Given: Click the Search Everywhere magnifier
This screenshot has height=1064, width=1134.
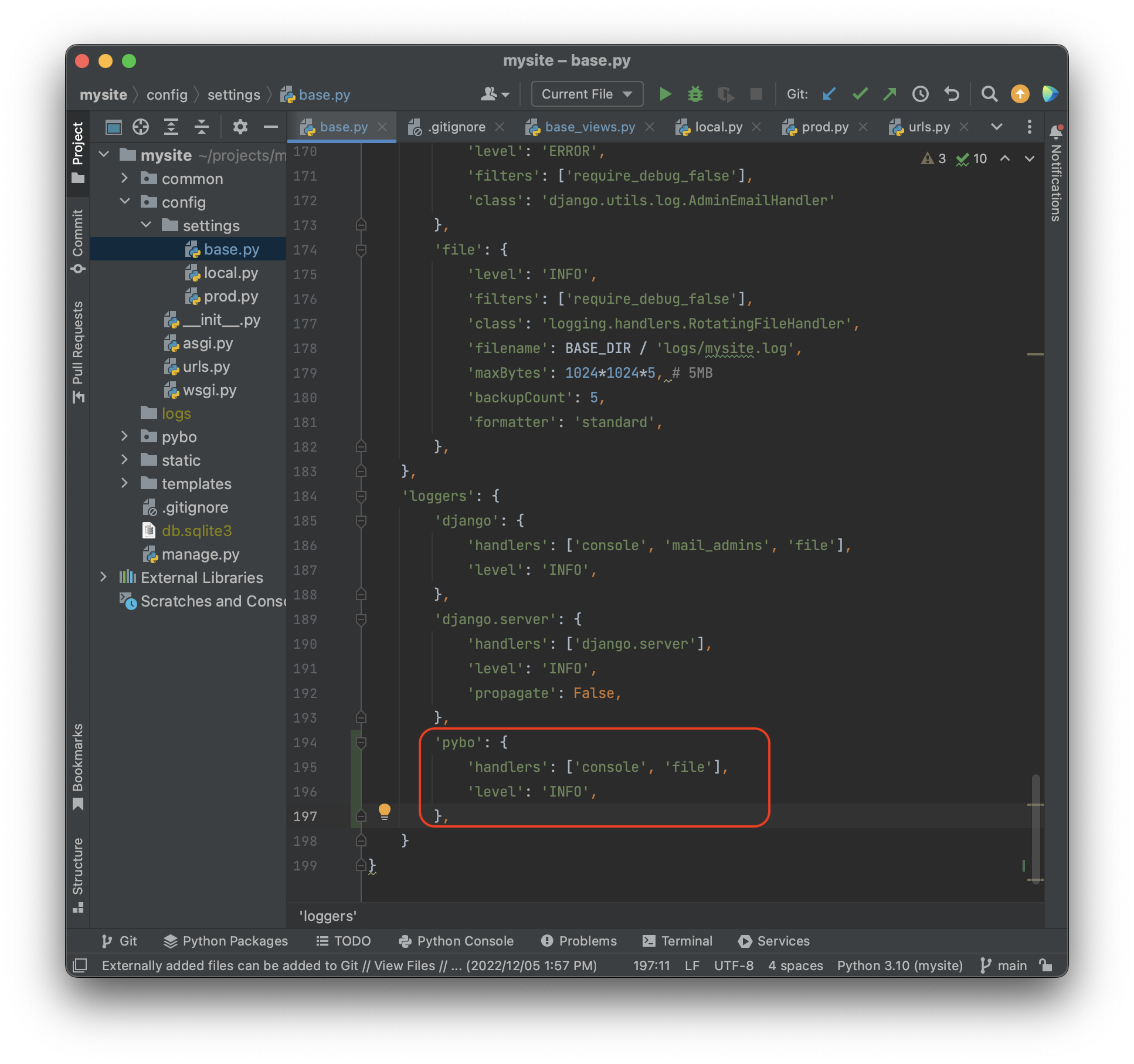Looking at the screenshot, I should (989, 94).
